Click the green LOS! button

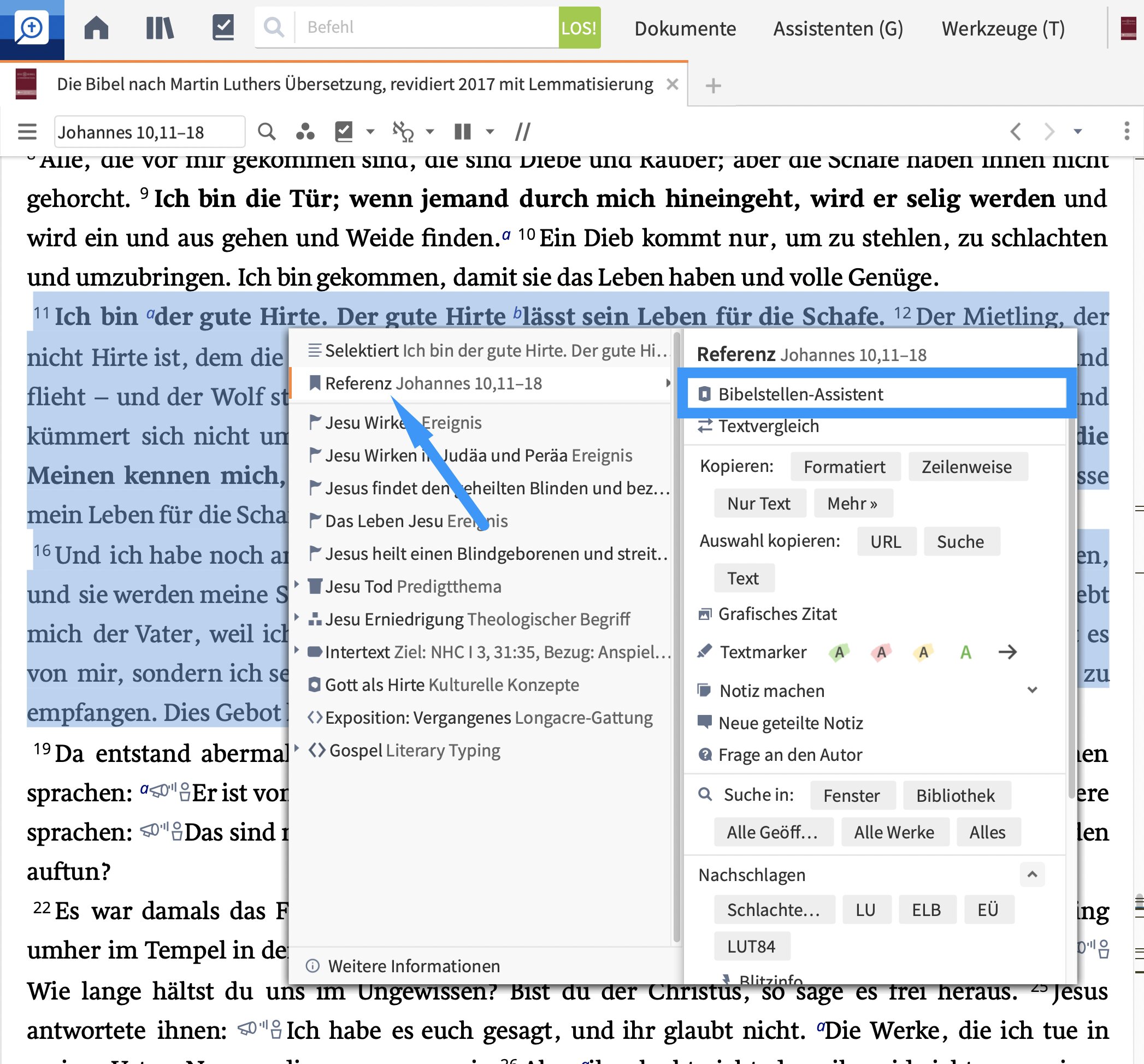point(579,28)
